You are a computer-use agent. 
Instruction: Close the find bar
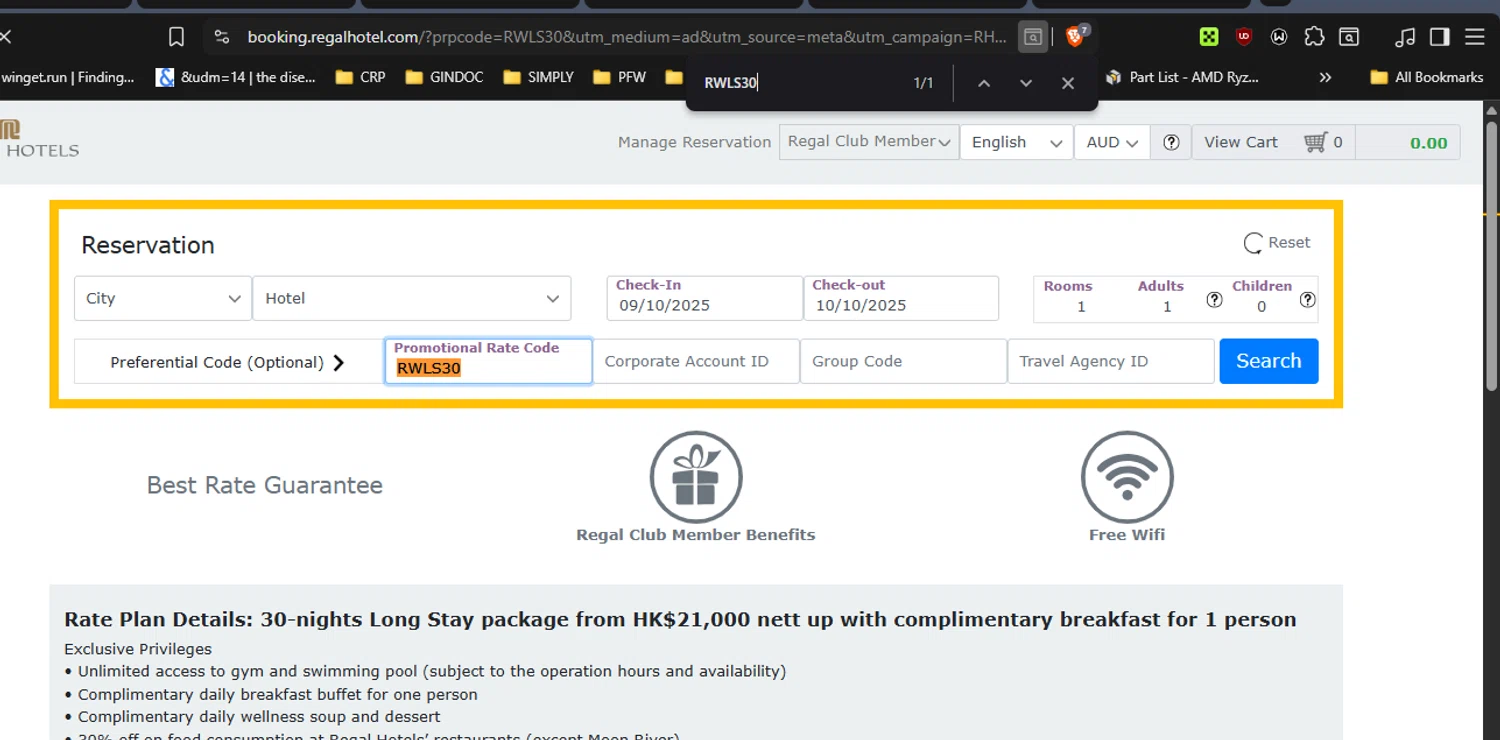[x=1068, y=83]
